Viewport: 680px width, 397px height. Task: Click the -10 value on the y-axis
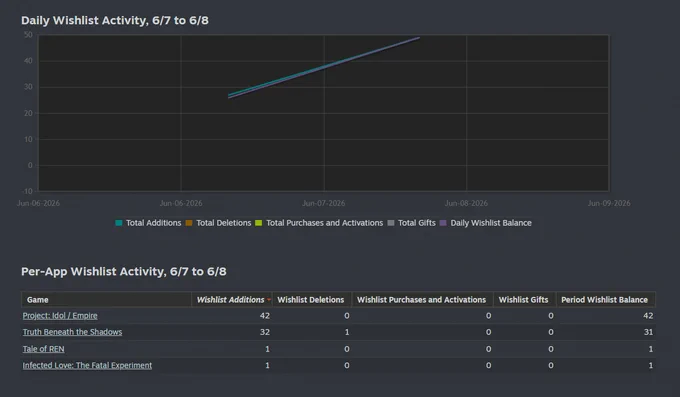tap(28, 191)
